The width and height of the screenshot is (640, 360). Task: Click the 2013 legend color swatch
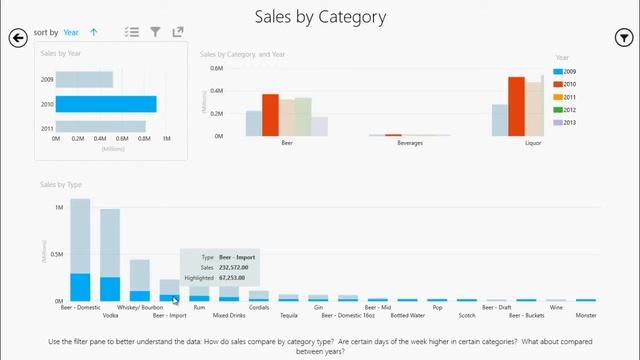(x=558, y=122)
